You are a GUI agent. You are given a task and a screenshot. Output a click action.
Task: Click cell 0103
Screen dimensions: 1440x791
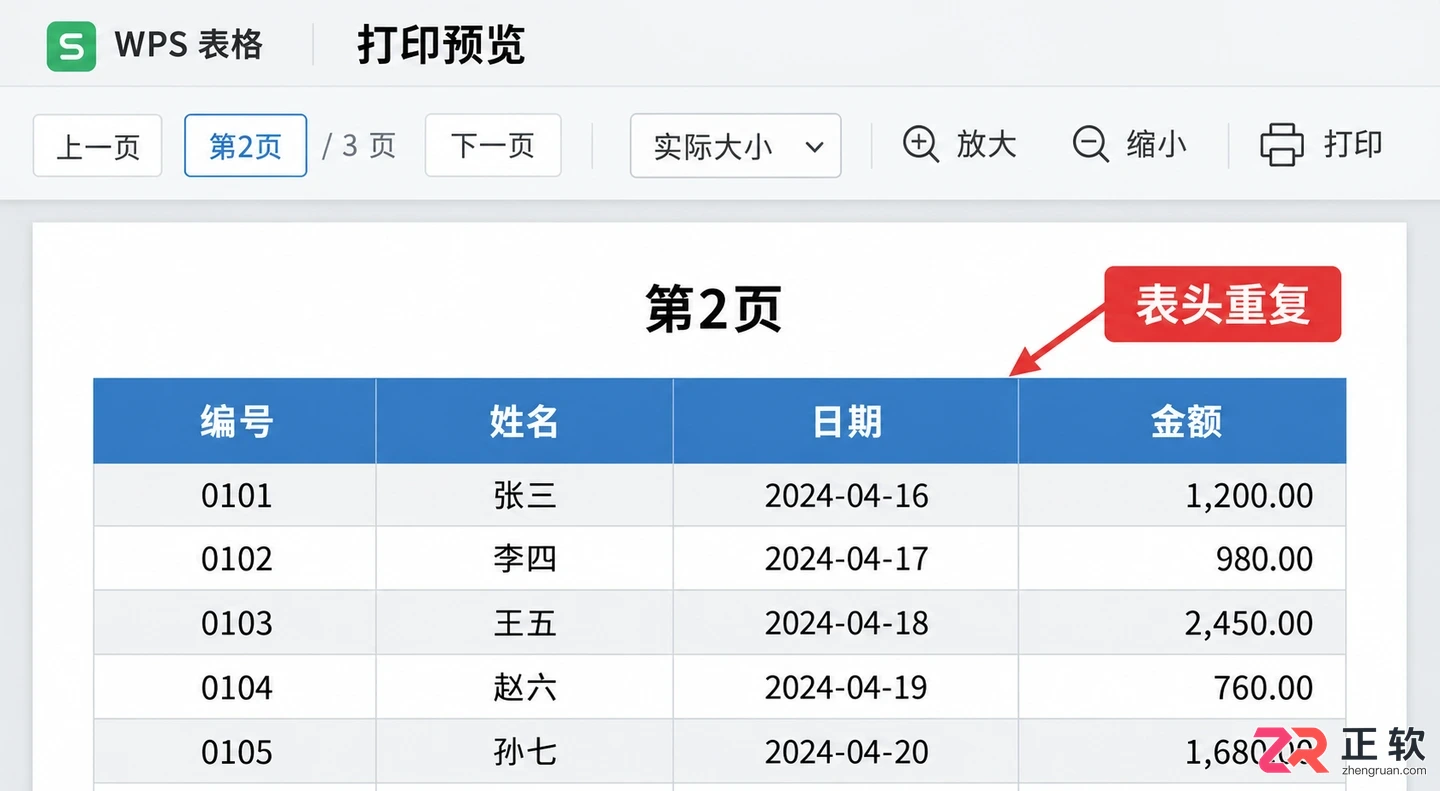(236, 623)
